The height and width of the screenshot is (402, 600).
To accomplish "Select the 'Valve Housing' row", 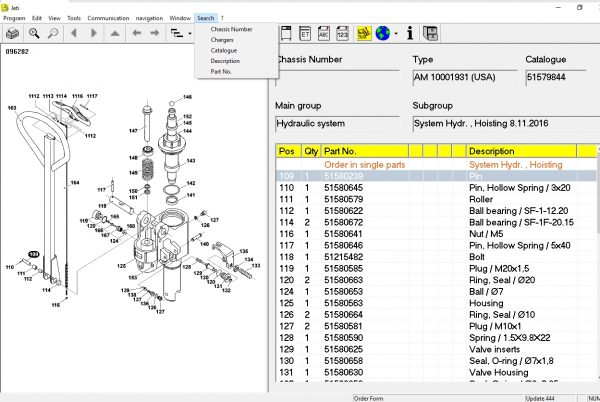I will (436, 372).
